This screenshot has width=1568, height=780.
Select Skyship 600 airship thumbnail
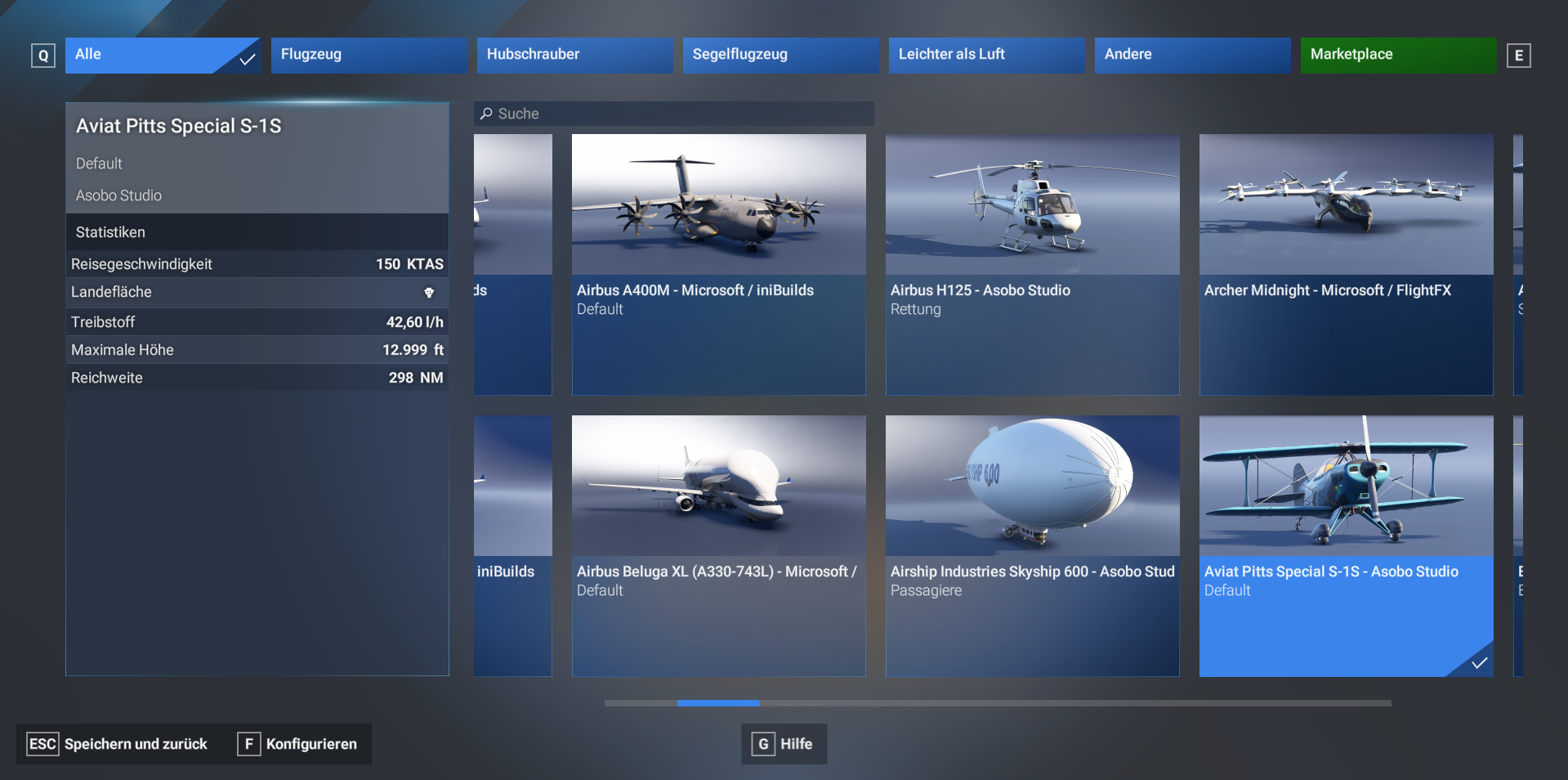pos(1033,486)
